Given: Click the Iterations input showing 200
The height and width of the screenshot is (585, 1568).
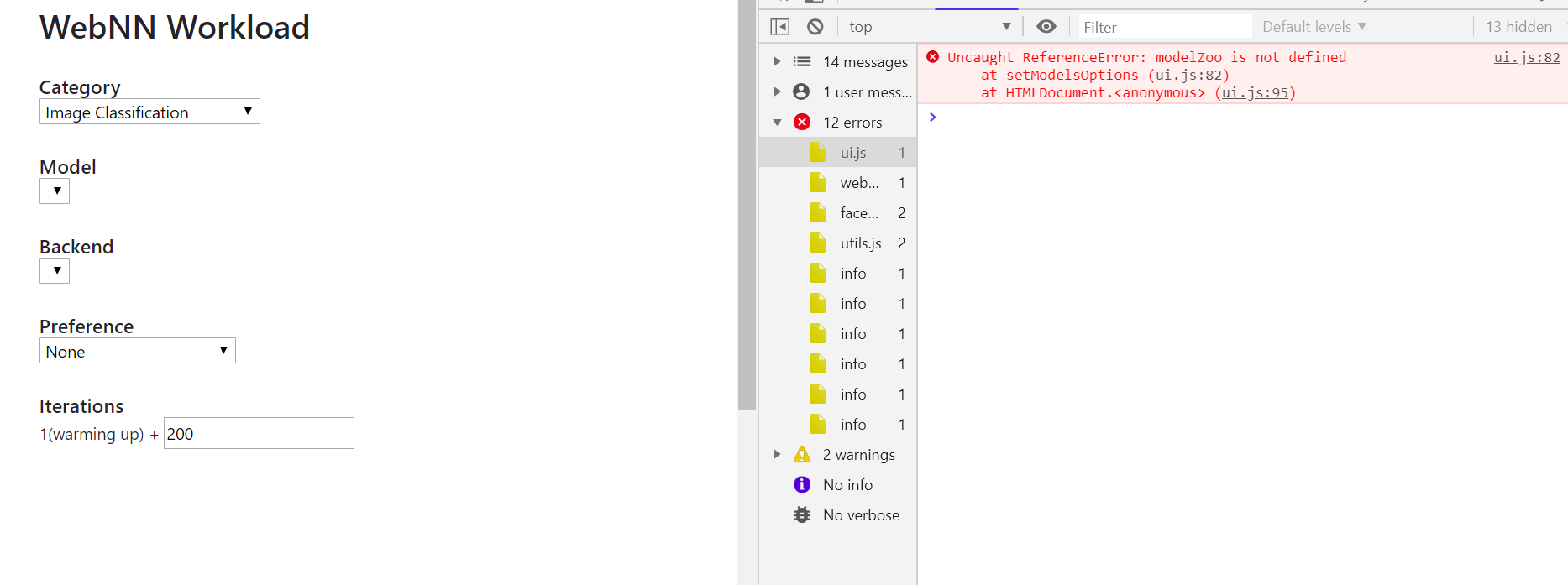Looking at the screenshot, I should [259, 433].
